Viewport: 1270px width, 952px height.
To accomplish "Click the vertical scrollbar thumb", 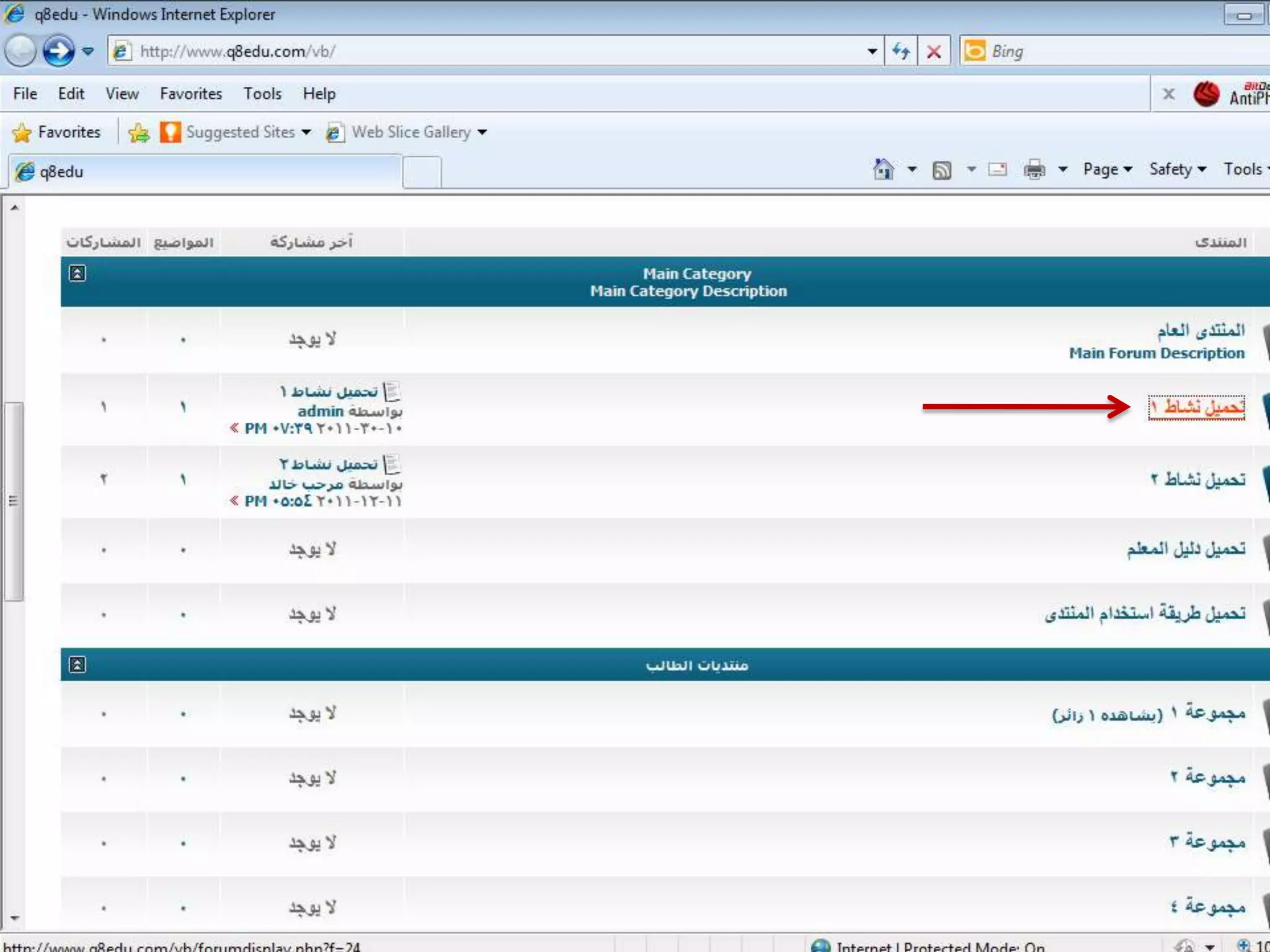I will [14, 501].
